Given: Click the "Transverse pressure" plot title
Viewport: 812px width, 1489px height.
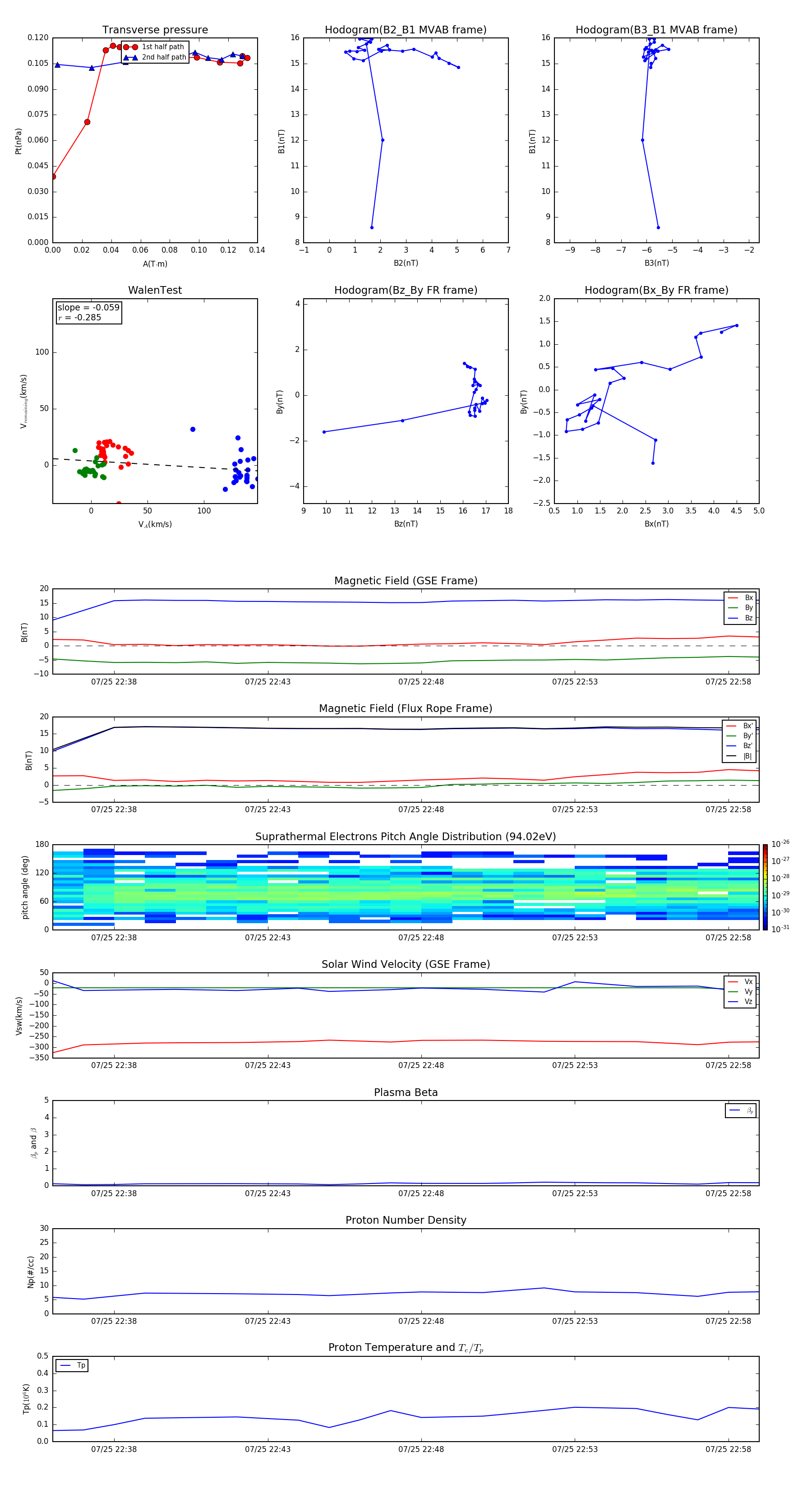Looking at the screenshot, I should click(155, 30).
